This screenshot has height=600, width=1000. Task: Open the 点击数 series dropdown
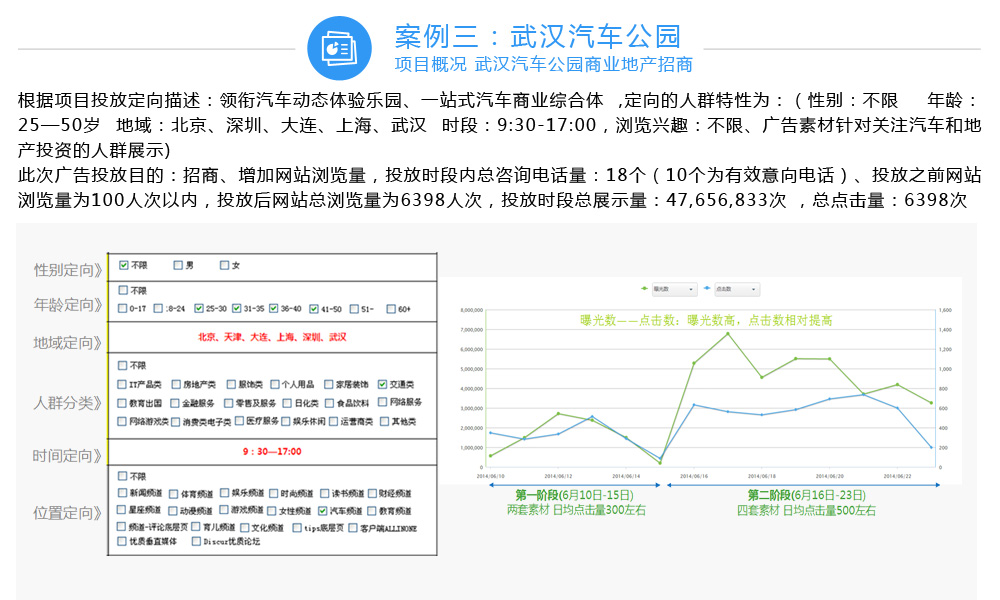click(x=737, y=289)
